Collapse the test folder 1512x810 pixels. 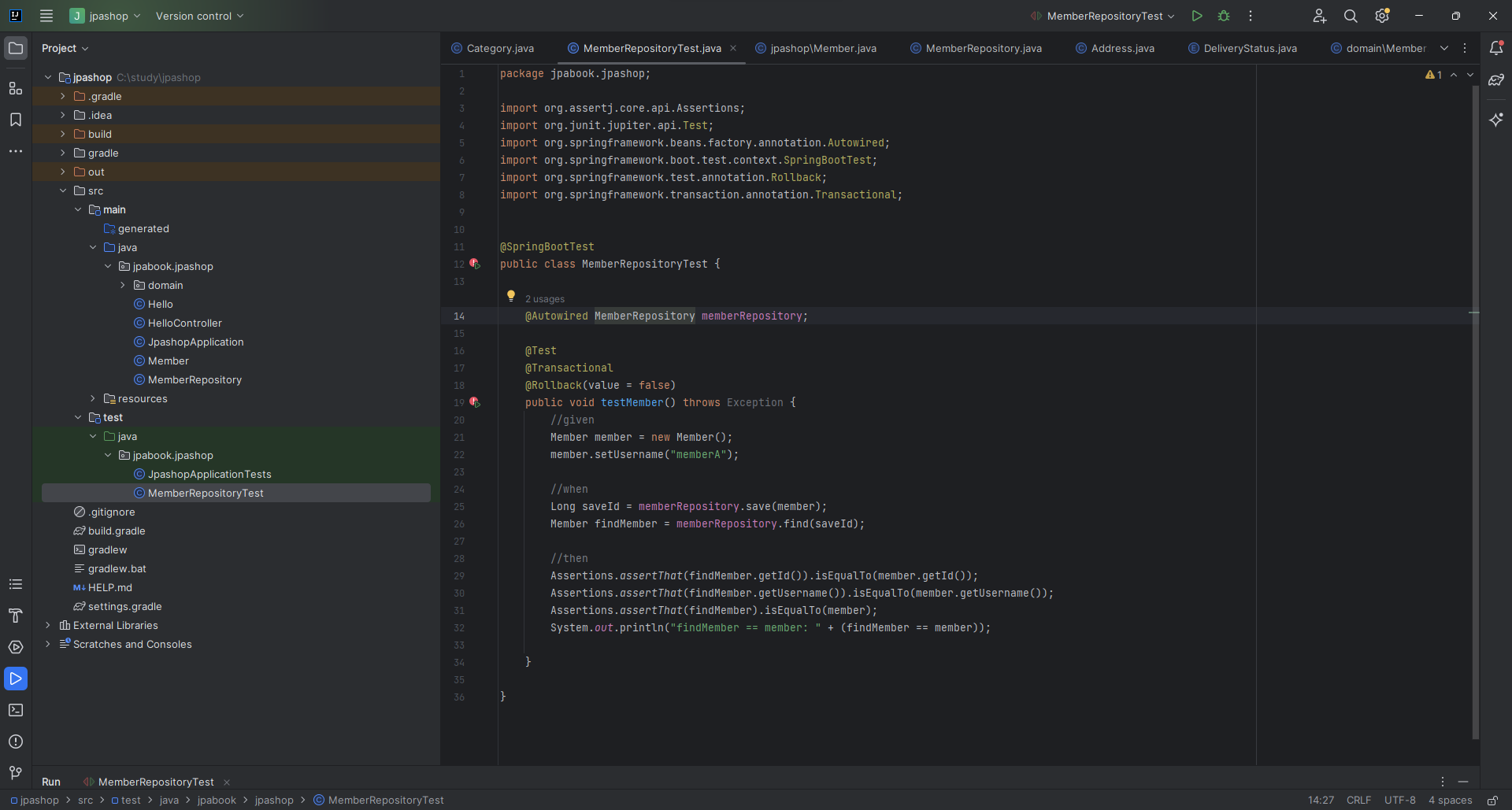pos(78,417)
